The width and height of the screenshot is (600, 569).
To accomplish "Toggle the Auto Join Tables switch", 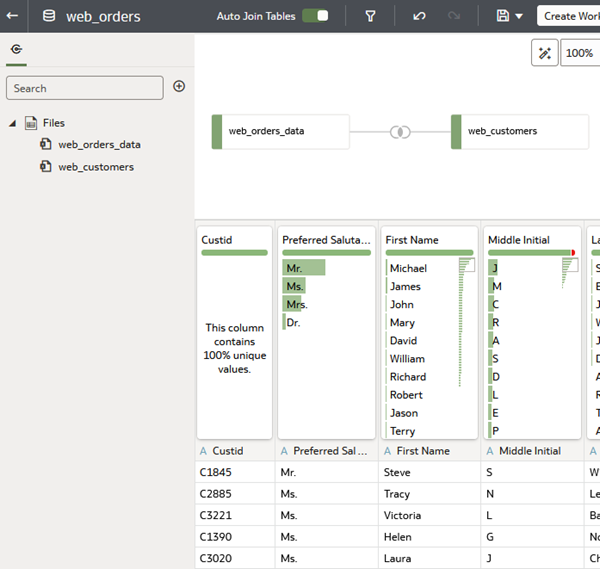I will click(x=315, y=16).
